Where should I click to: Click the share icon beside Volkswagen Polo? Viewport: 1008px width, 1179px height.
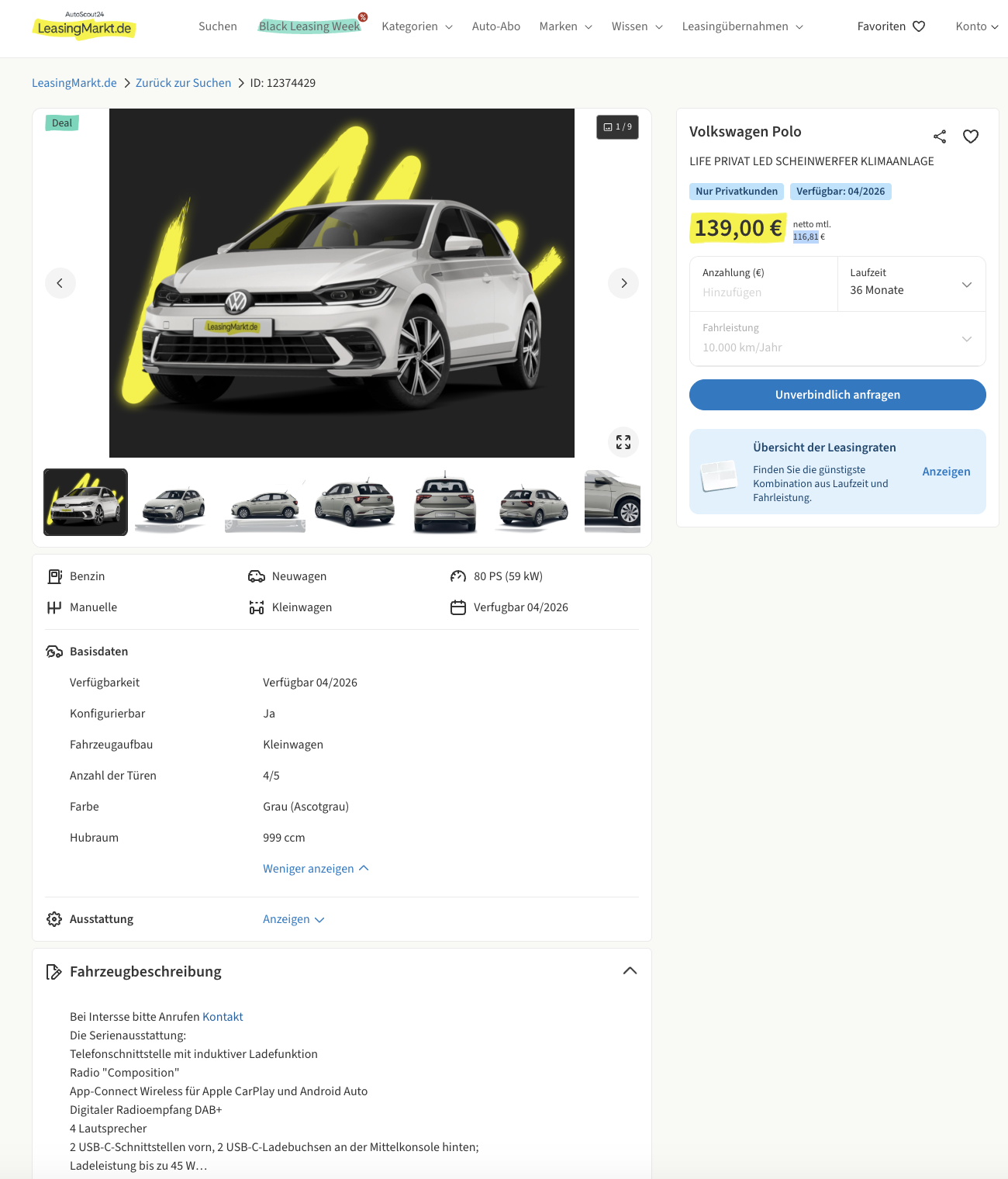[x=940, y=137]
